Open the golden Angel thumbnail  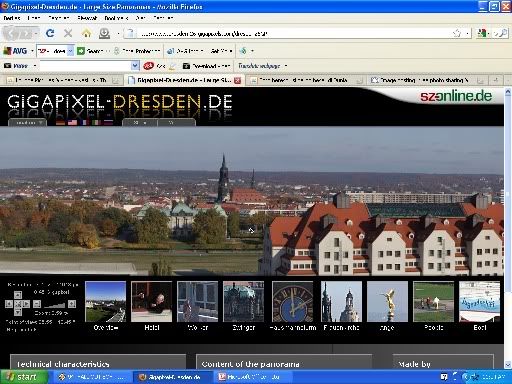pyautogui.click(x=387, y=301)
